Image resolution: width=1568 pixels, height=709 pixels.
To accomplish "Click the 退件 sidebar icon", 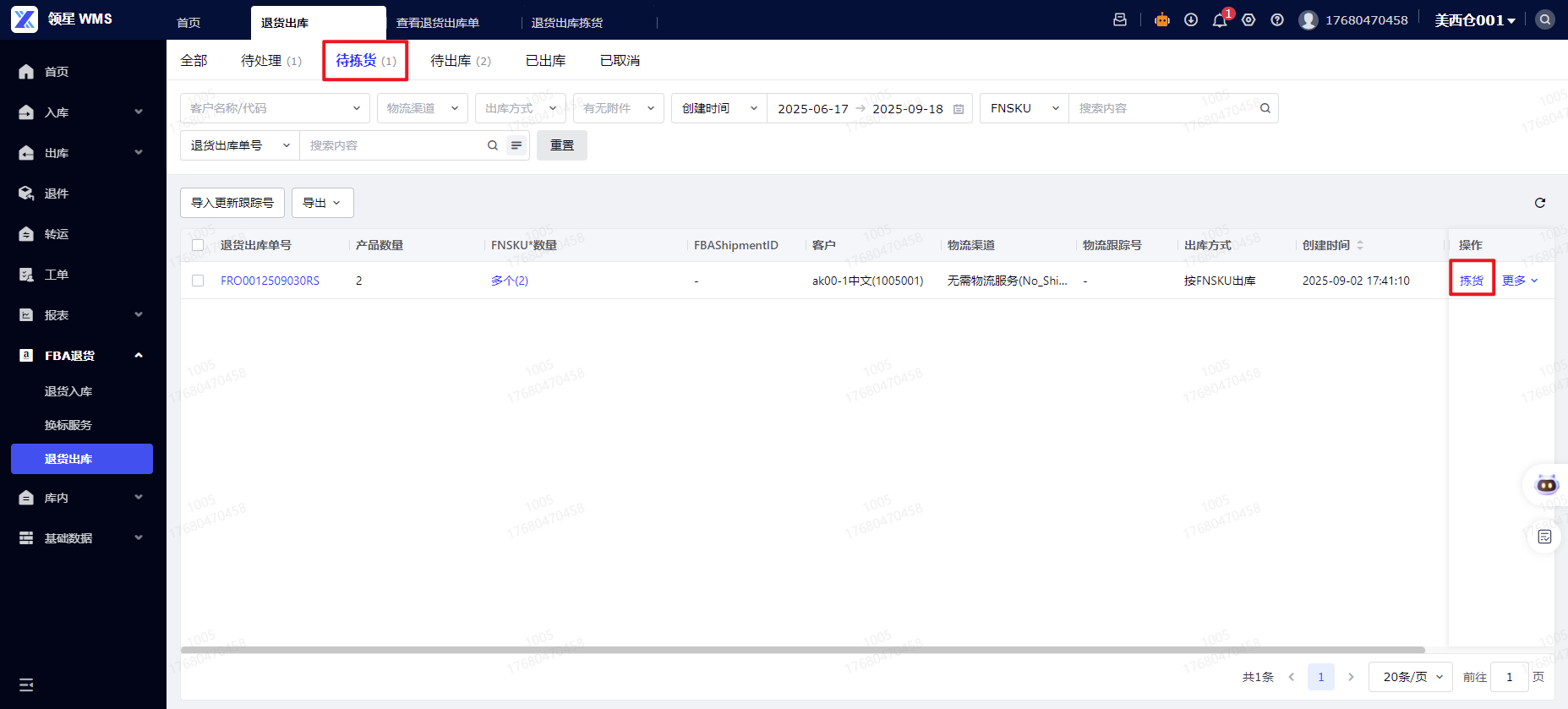I will click(x=26, y=194).
